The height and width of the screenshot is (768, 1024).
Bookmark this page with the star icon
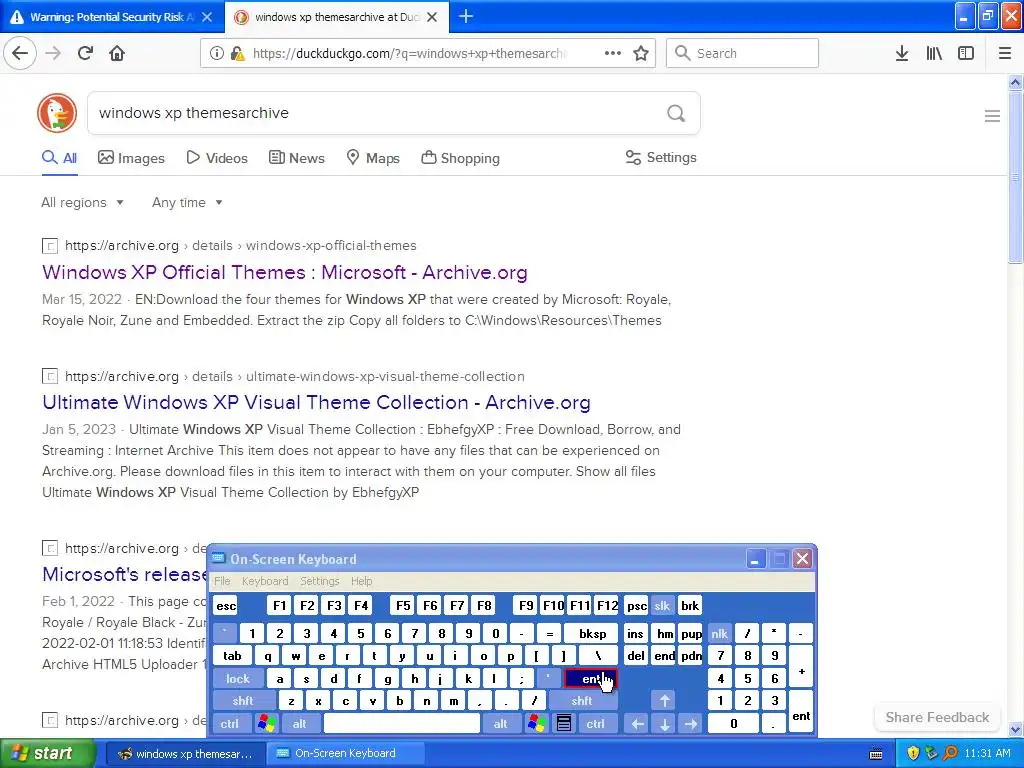(641, 53)
